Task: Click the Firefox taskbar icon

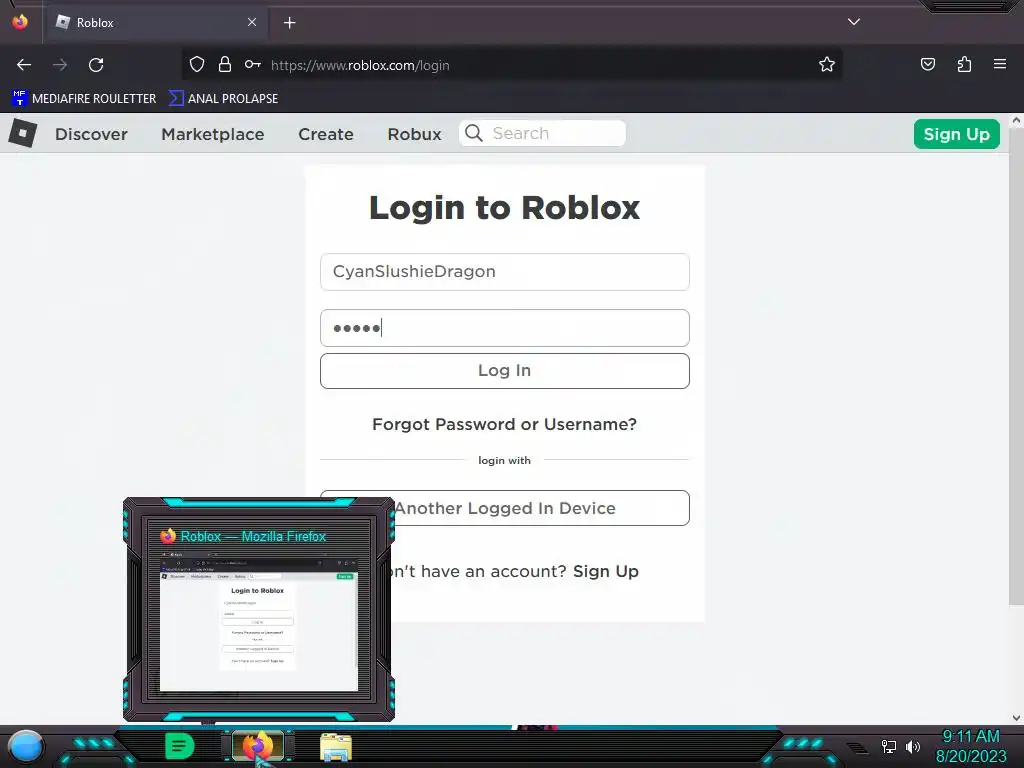Action: pos(258,746)
